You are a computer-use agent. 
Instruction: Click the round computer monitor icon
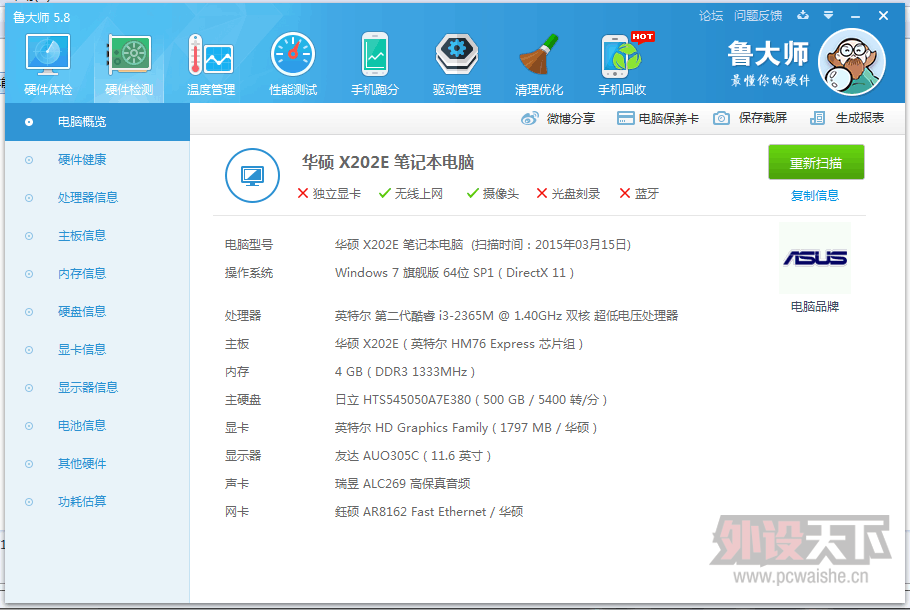click(252, 175)
